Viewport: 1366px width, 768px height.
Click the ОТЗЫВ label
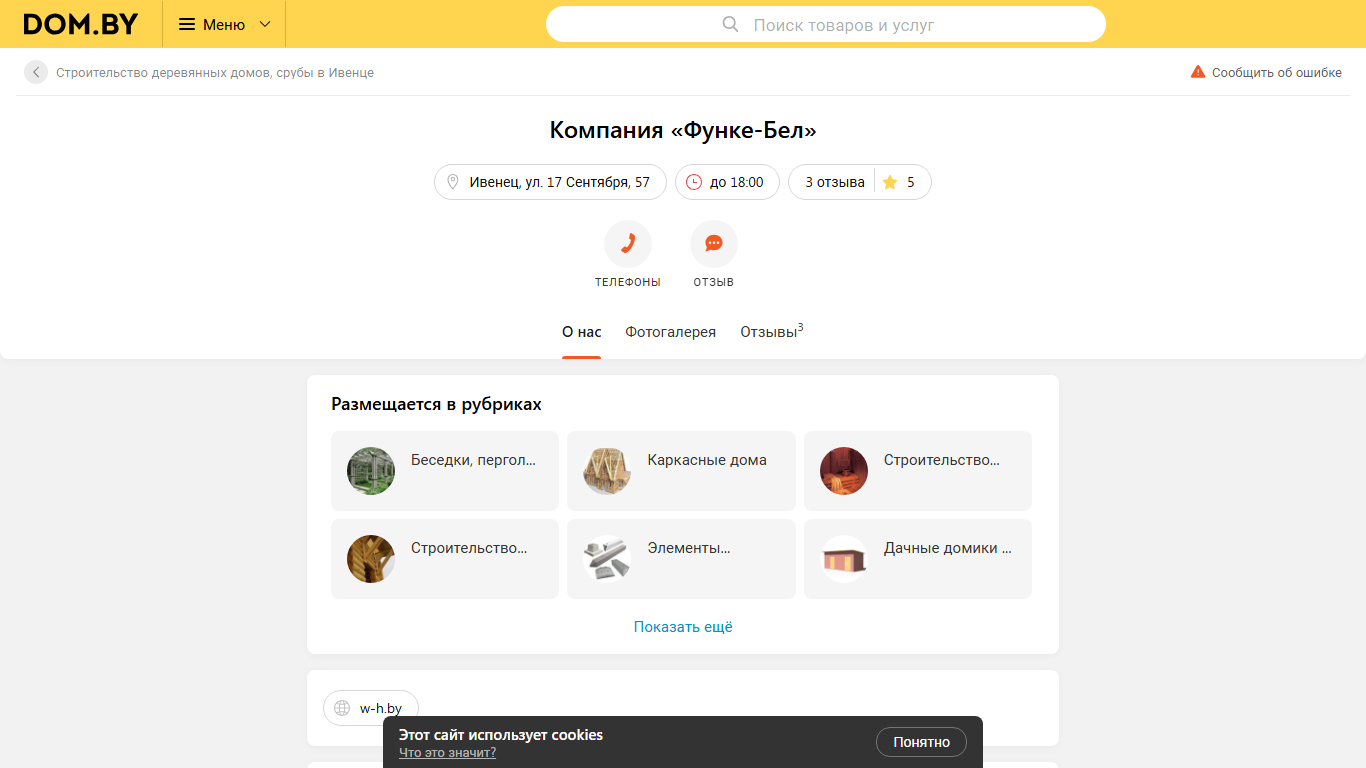(714, 282)
